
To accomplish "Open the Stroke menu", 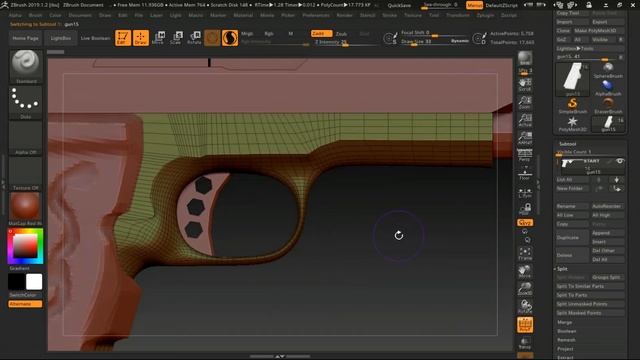I will coord(389,15).
